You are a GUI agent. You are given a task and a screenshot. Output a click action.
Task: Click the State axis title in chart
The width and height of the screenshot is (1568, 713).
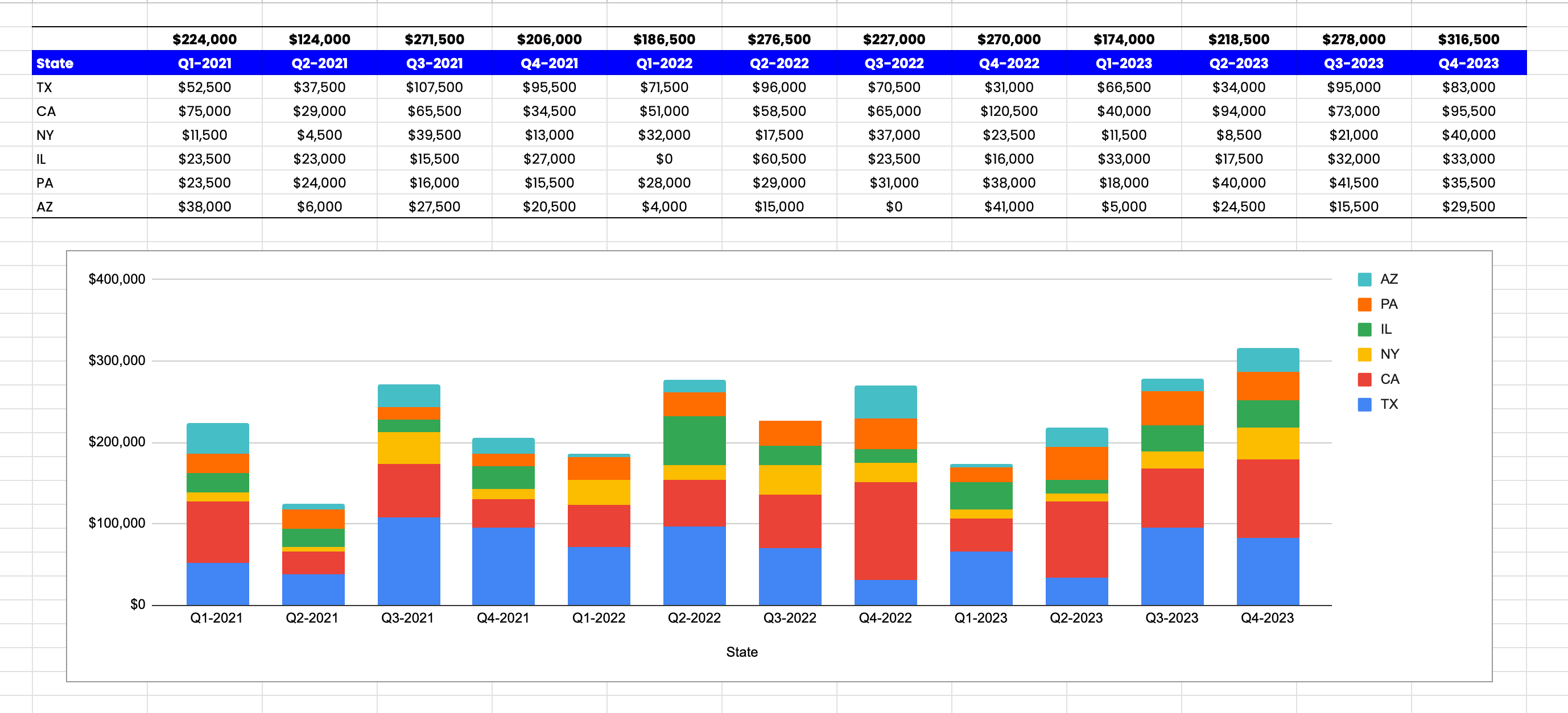[x=741, y=652]
